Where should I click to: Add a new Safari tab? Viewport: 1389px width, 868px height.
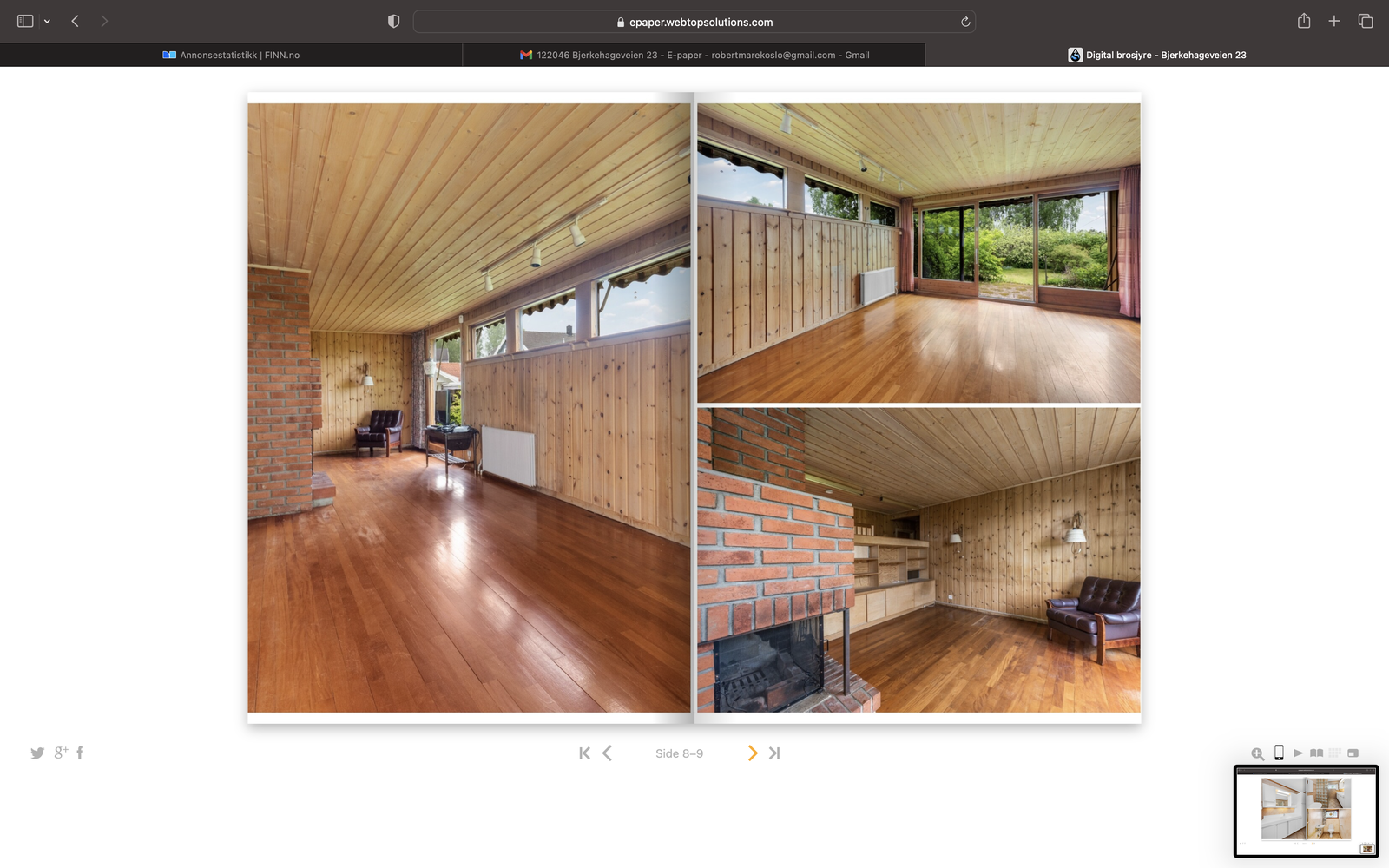pos(1334,21)
